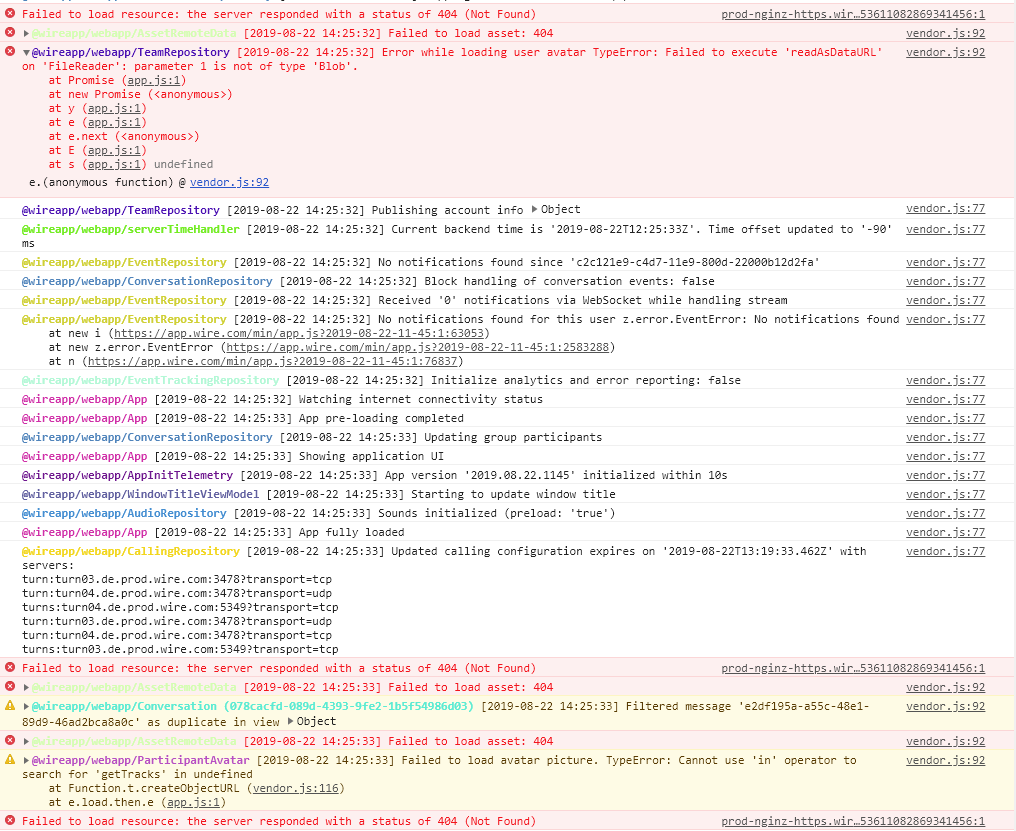Screen dimensions: 1016x831
Task: Open the app.js URL ending 1:76837
Action: (x=273, y=361)
